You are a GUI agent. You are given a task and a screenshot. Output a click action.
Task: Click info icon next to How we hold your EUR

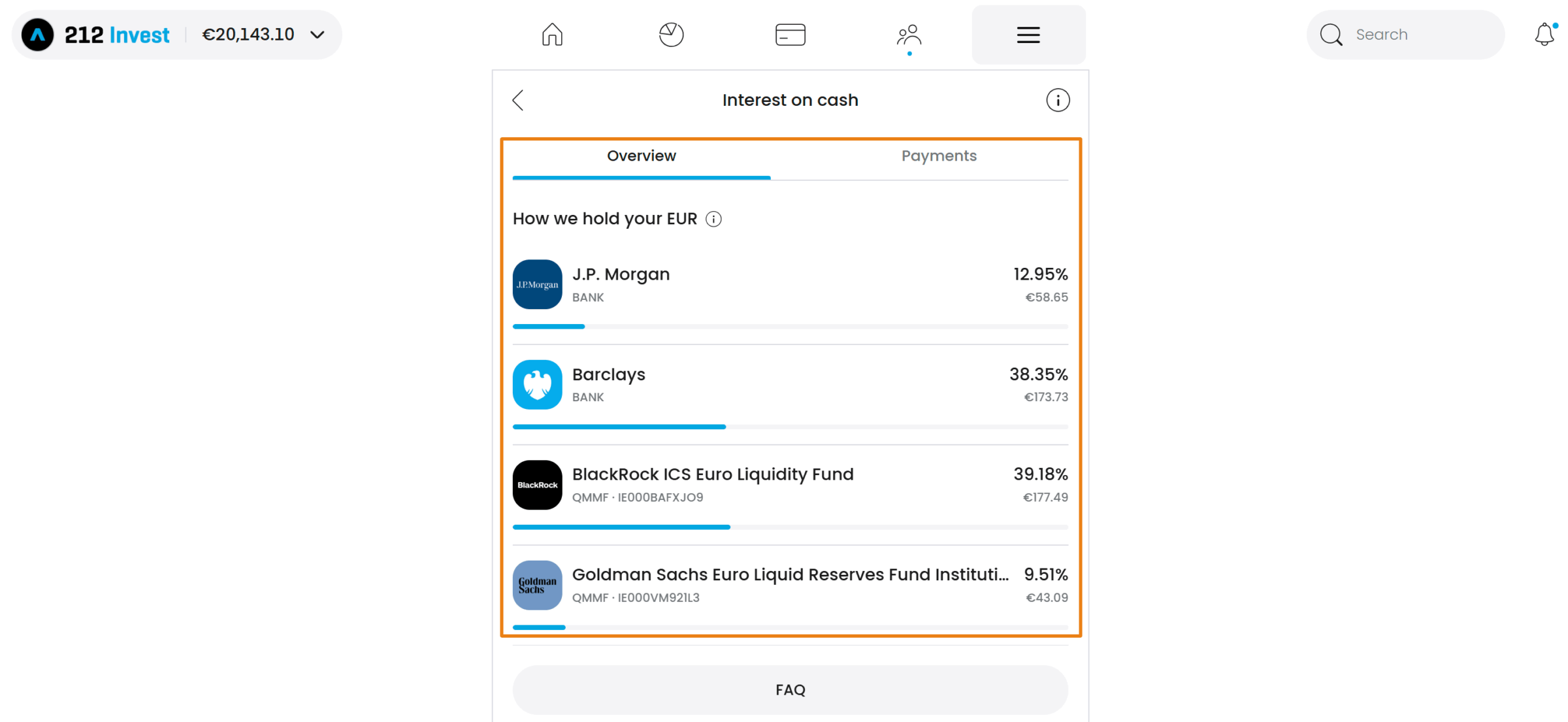tap(713, 219)
